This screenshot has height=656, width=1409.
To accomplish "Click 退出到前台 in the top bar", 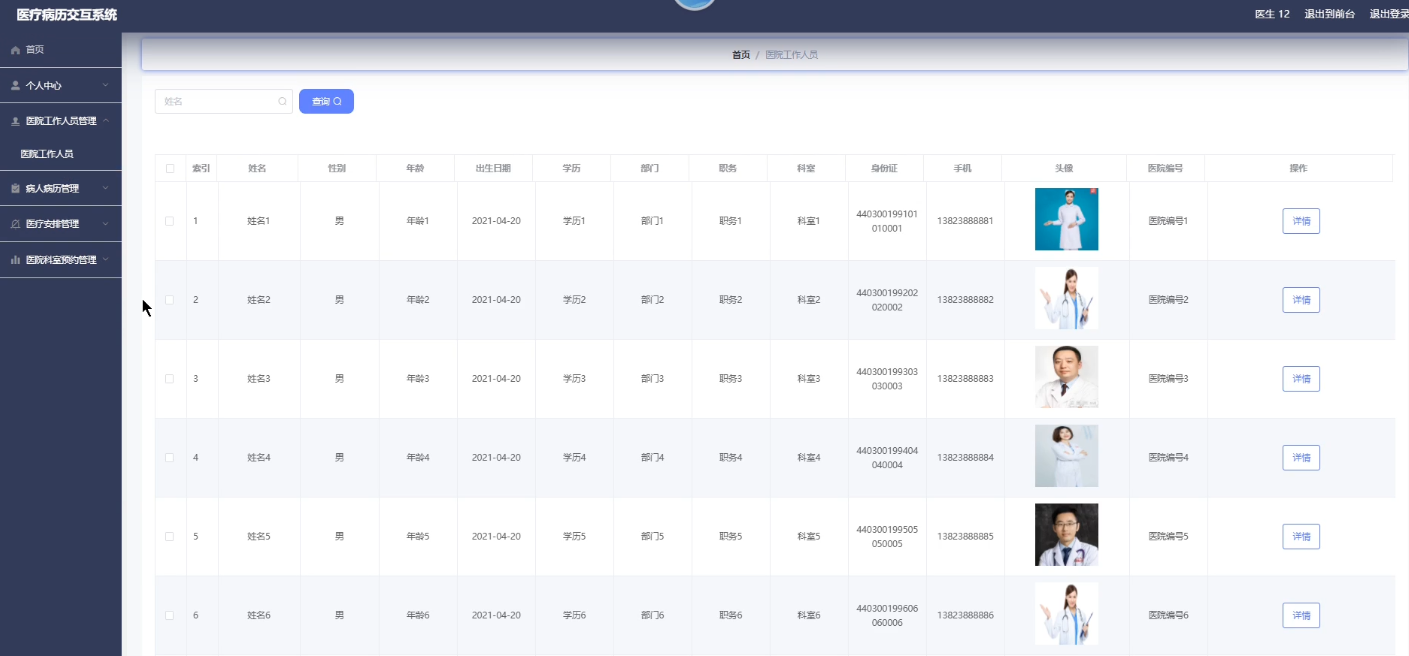I will click(1330, 14).
